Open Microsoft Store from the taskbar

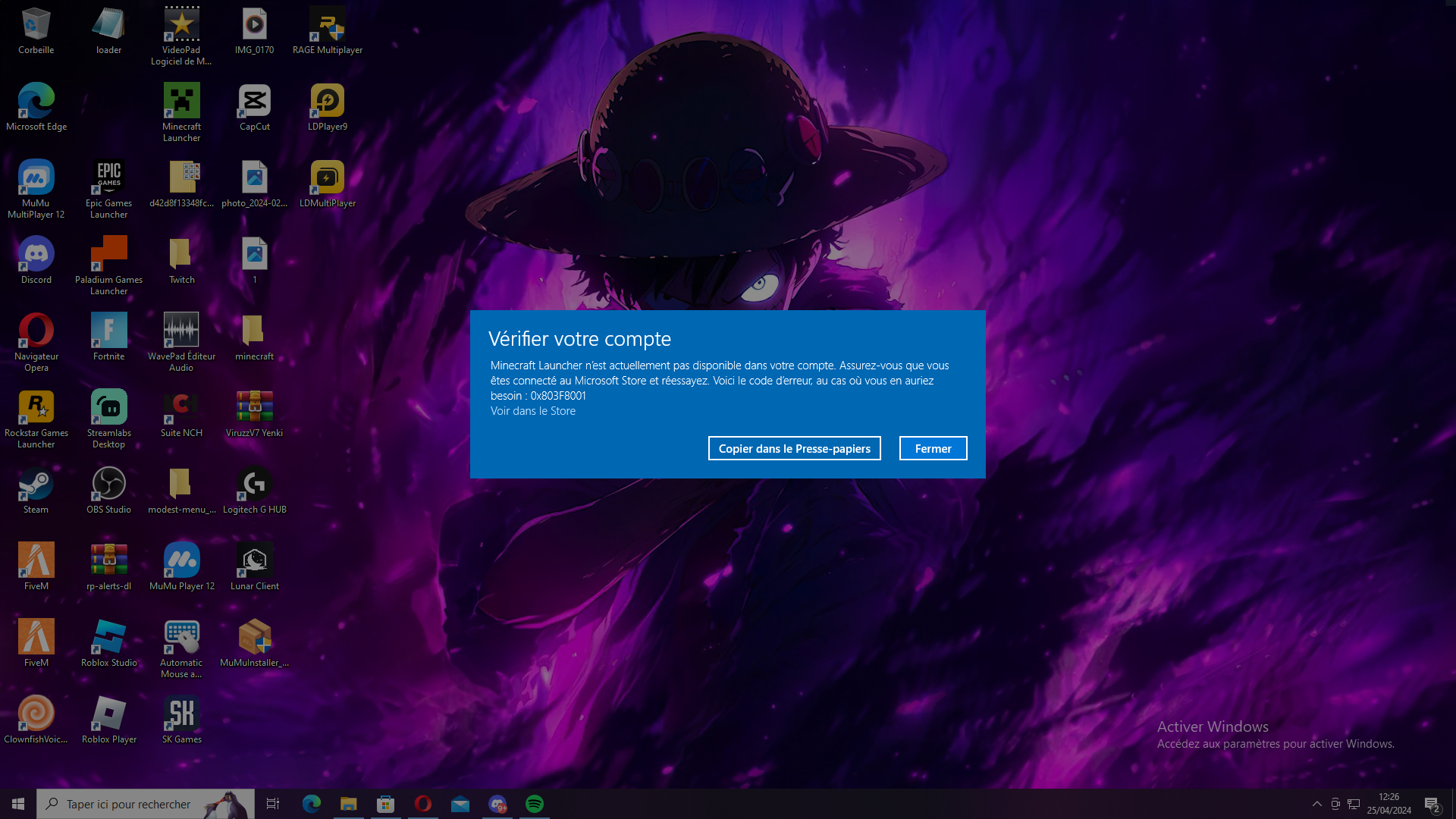coord(386,804)
